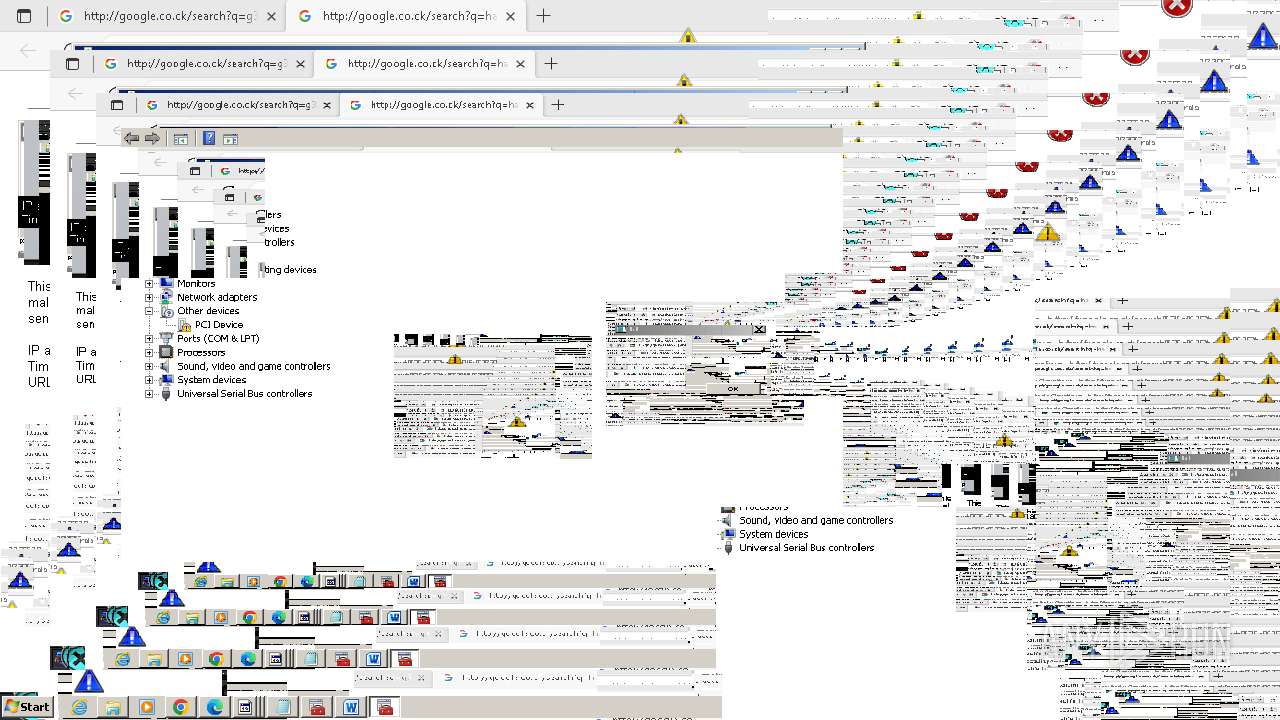Open Internet Explorer in the taskbar beside Start
Viewport: 1280px width, 720px height.
point(79,707)
